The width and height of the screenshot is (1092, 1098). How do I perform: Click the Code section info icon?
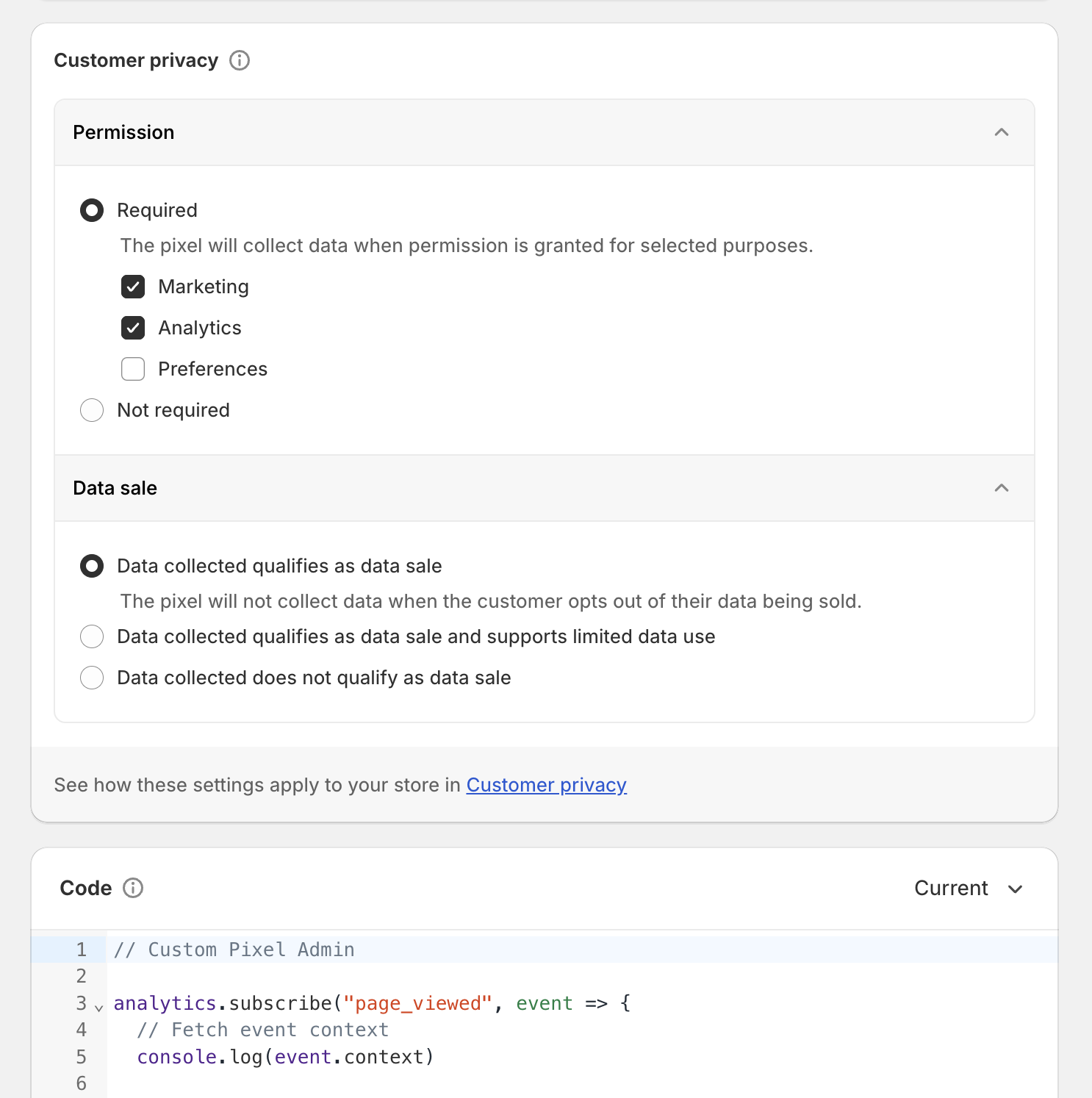coord(133,888)
